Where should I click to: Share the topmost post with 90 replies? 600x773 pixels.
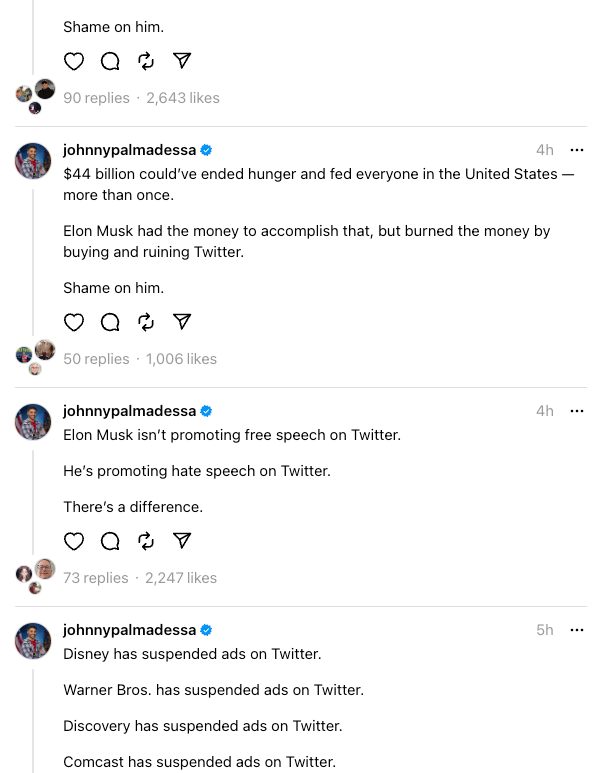182,61
